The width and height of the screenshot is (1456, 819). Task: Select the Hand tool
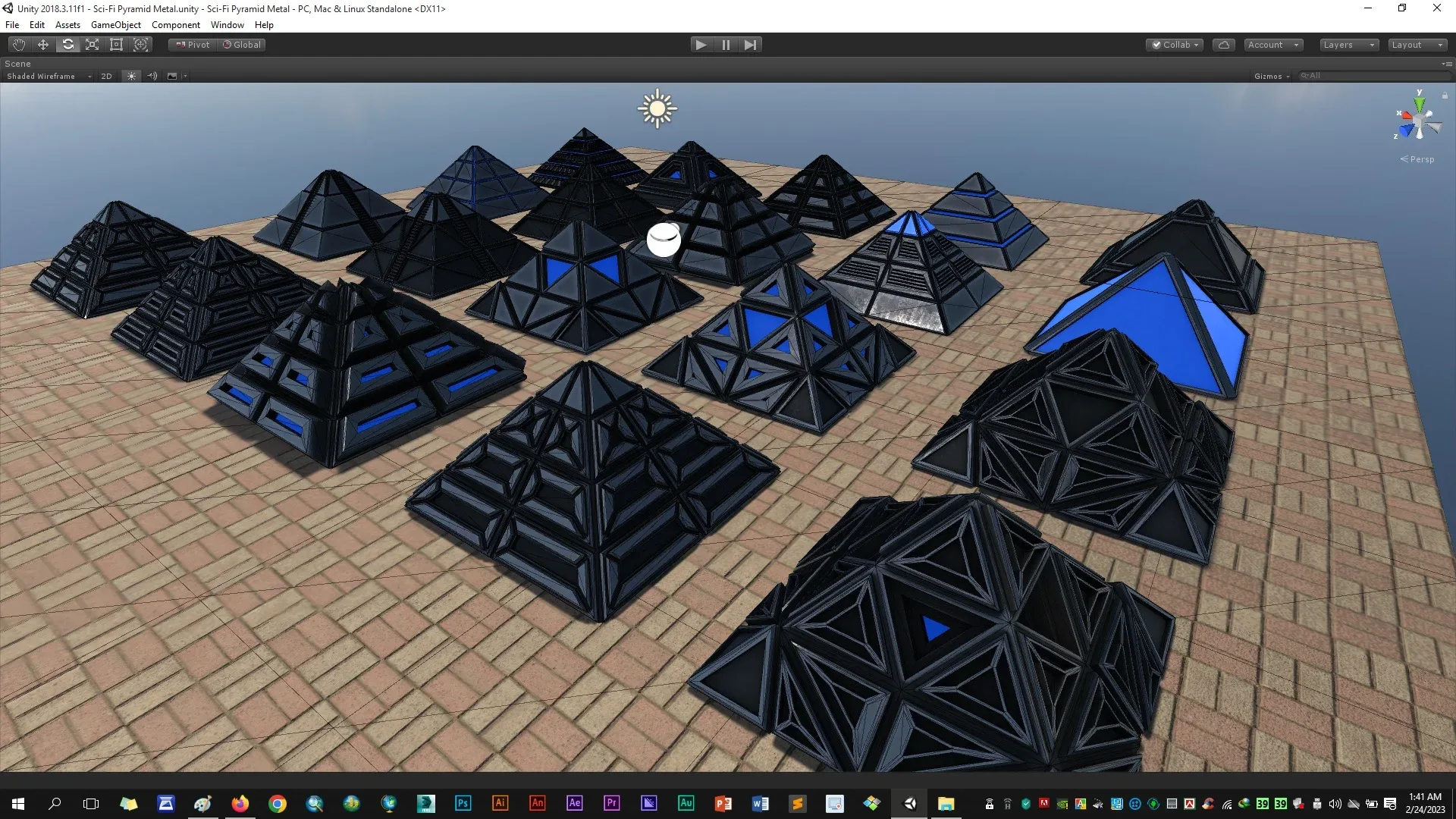(x=19, y=45)
